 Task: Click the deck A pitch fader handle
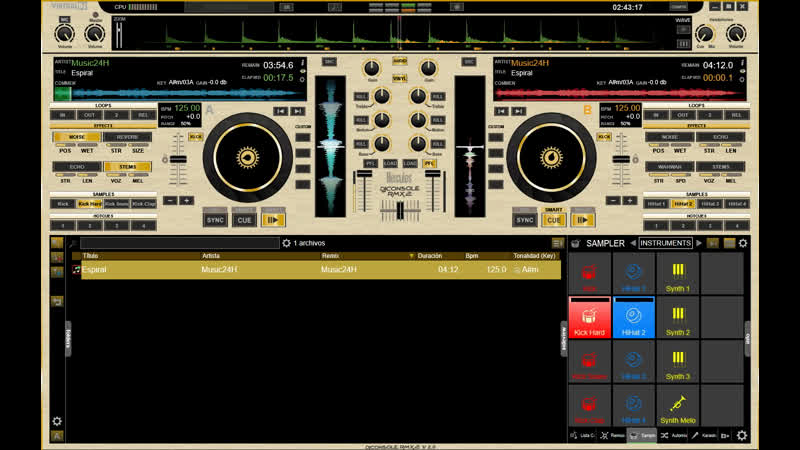[178, 160]
